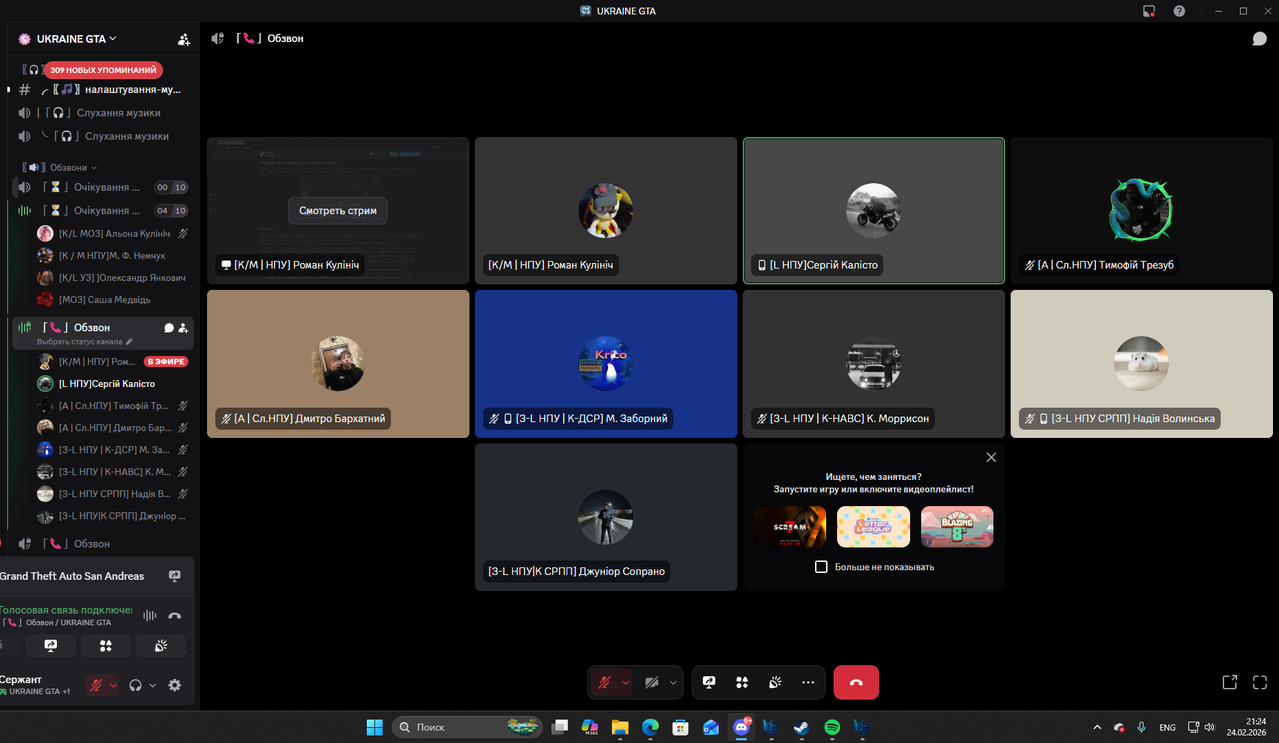Open chat icon on selected Обзвон channel row
The width and height of the screenshot is (1279, 743).
(x=169, y=328)
